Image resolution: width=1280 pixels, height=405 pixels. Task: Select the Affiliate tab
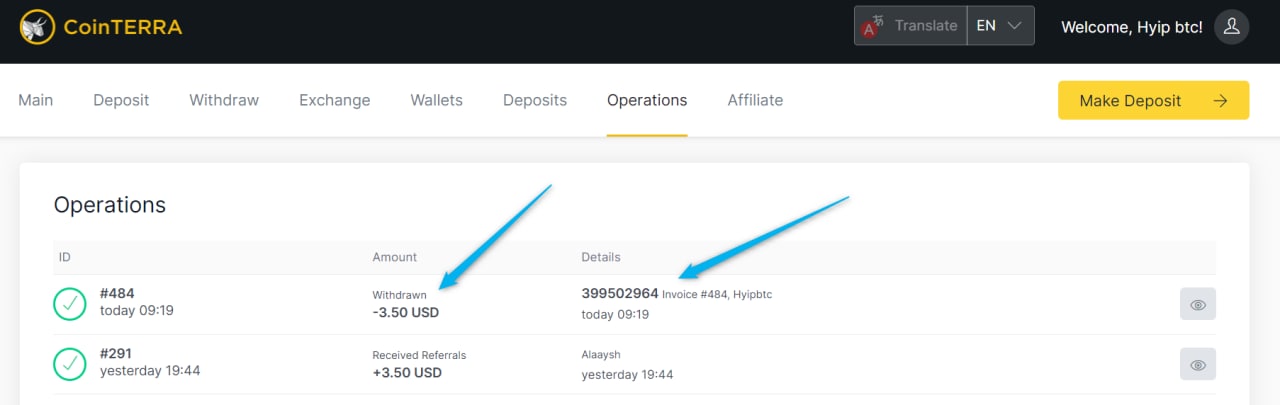point(755,100)
